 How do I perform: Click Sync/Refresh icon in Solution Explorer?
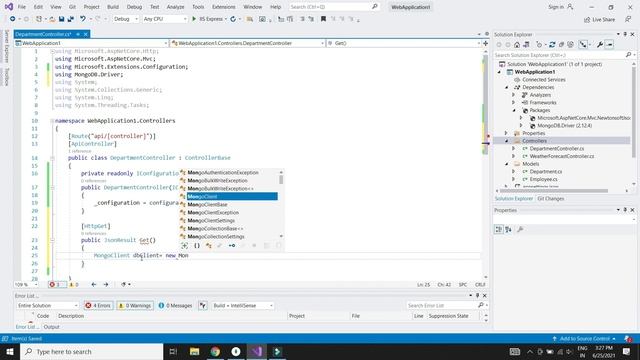point(552,44)
